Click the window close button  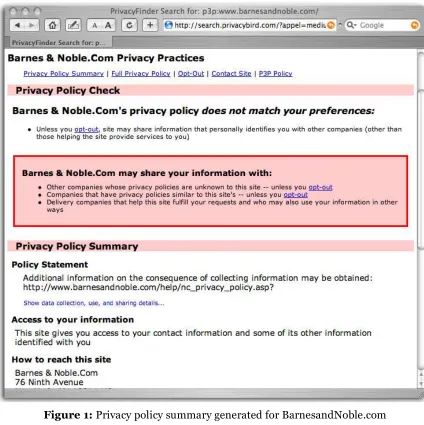13,12
